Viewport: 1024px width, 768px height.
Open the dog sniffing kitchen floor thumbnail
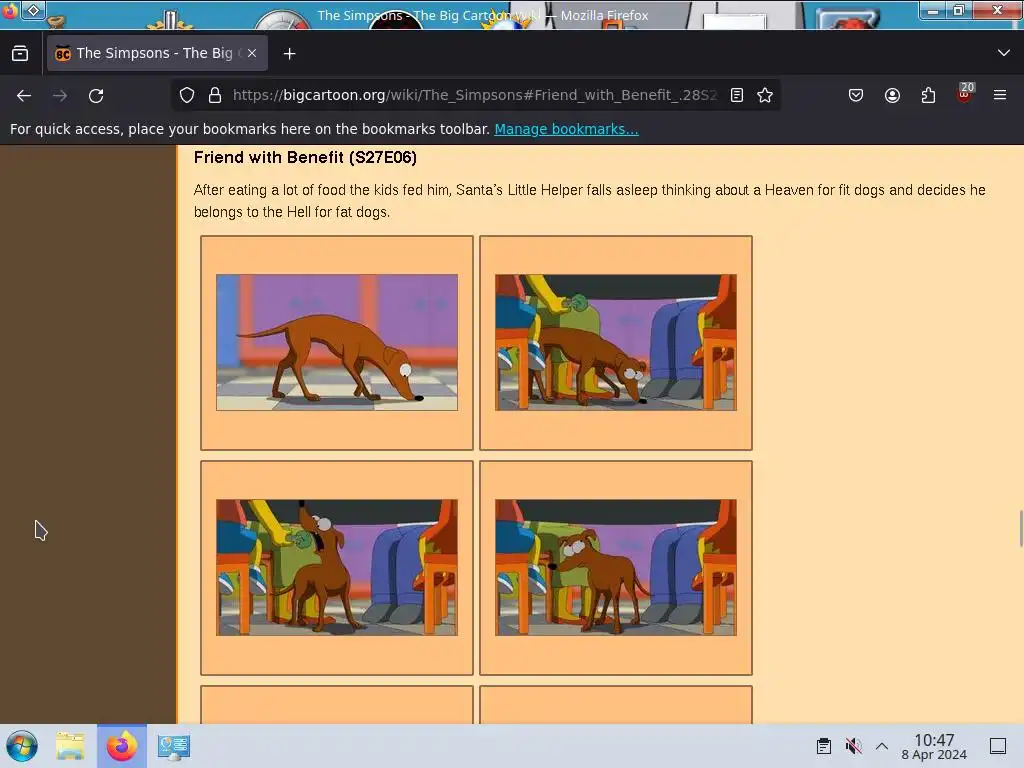pos(337,342)
